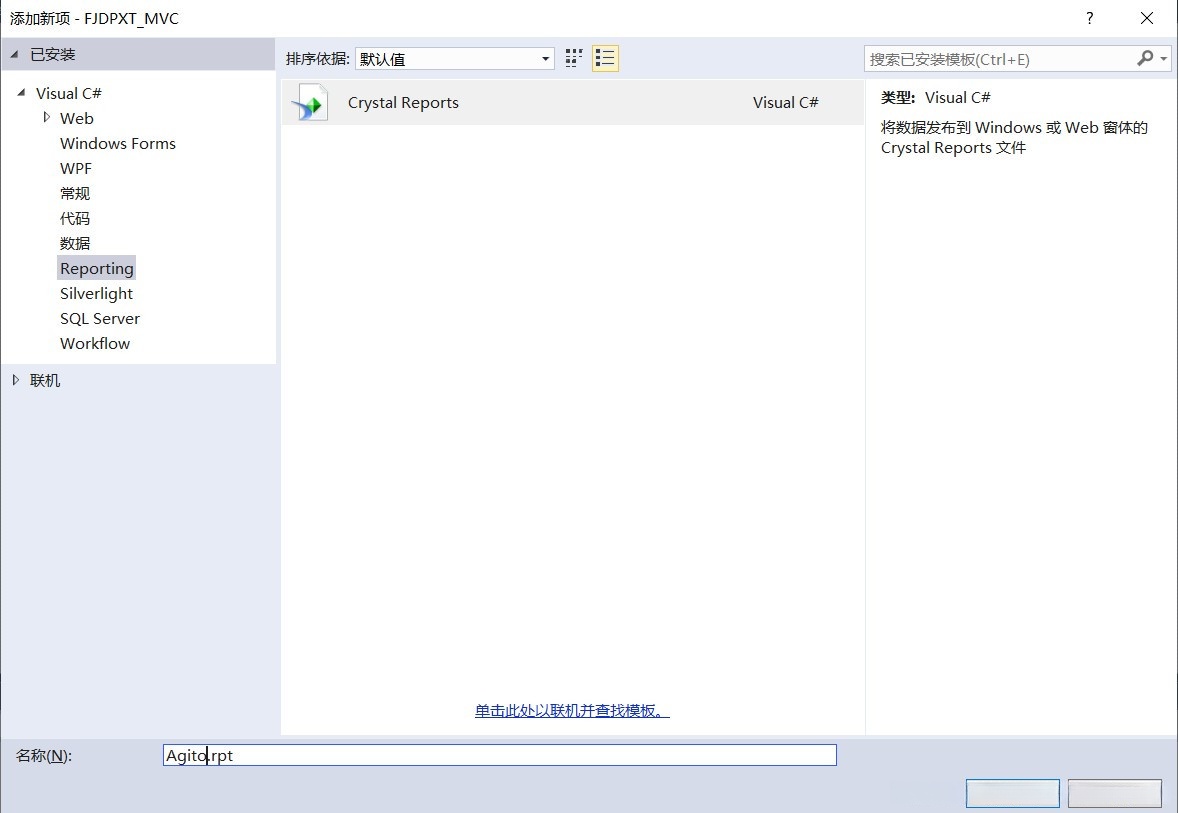Select Crystal Reports template name text
This screenshot has width=1178, height=813.
tap(403, 102)
